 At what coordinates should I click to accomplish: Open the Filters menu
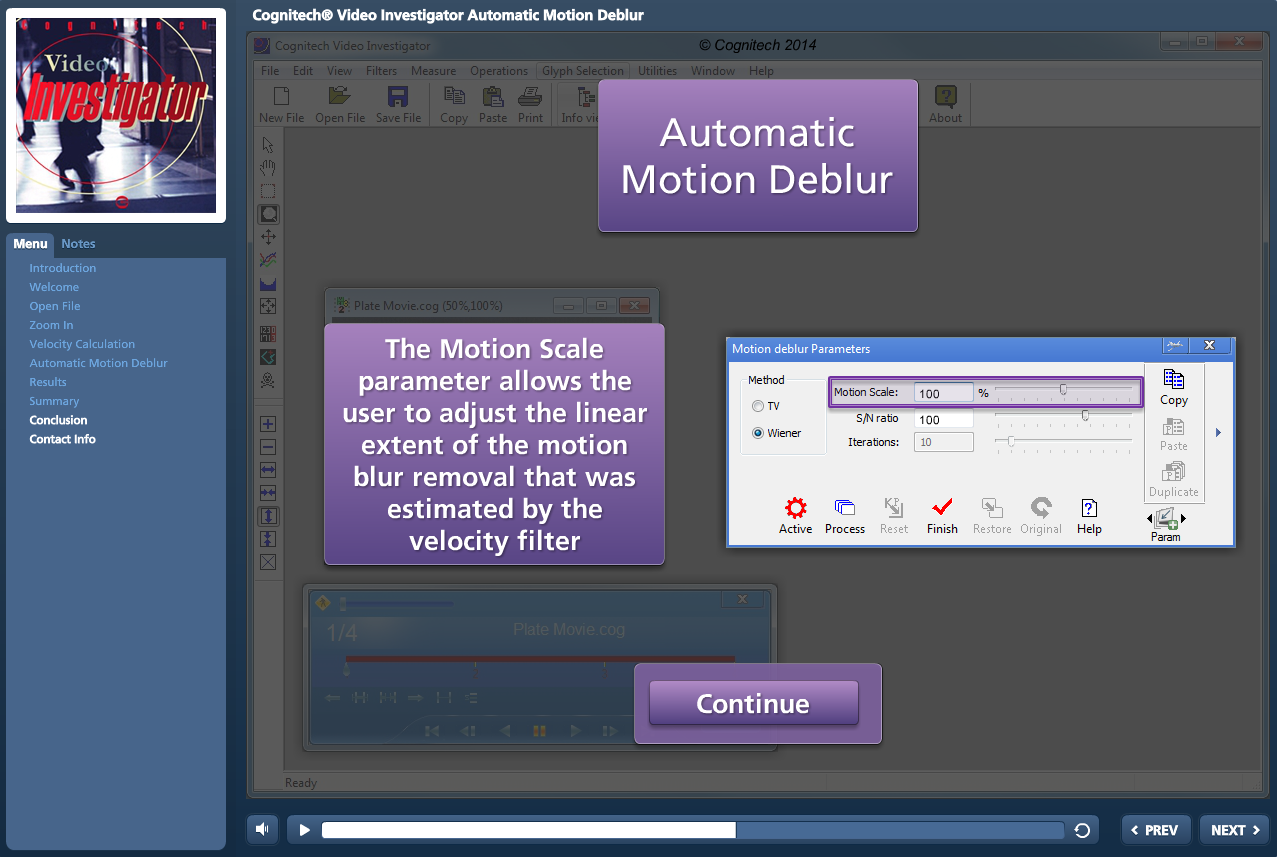[x=381, y=71]
